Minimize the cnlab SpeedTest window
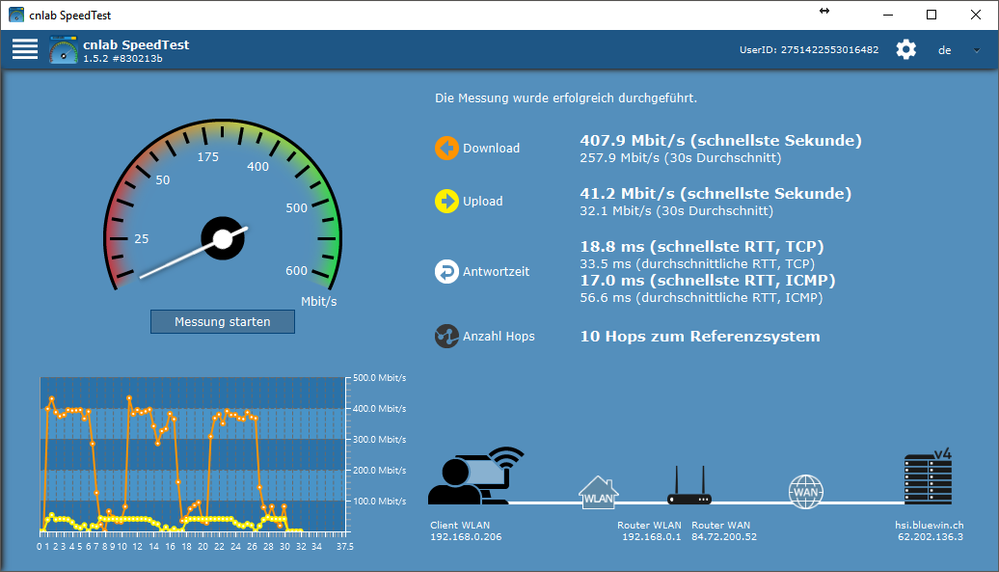999x572 pixels. tap(888, 15)
